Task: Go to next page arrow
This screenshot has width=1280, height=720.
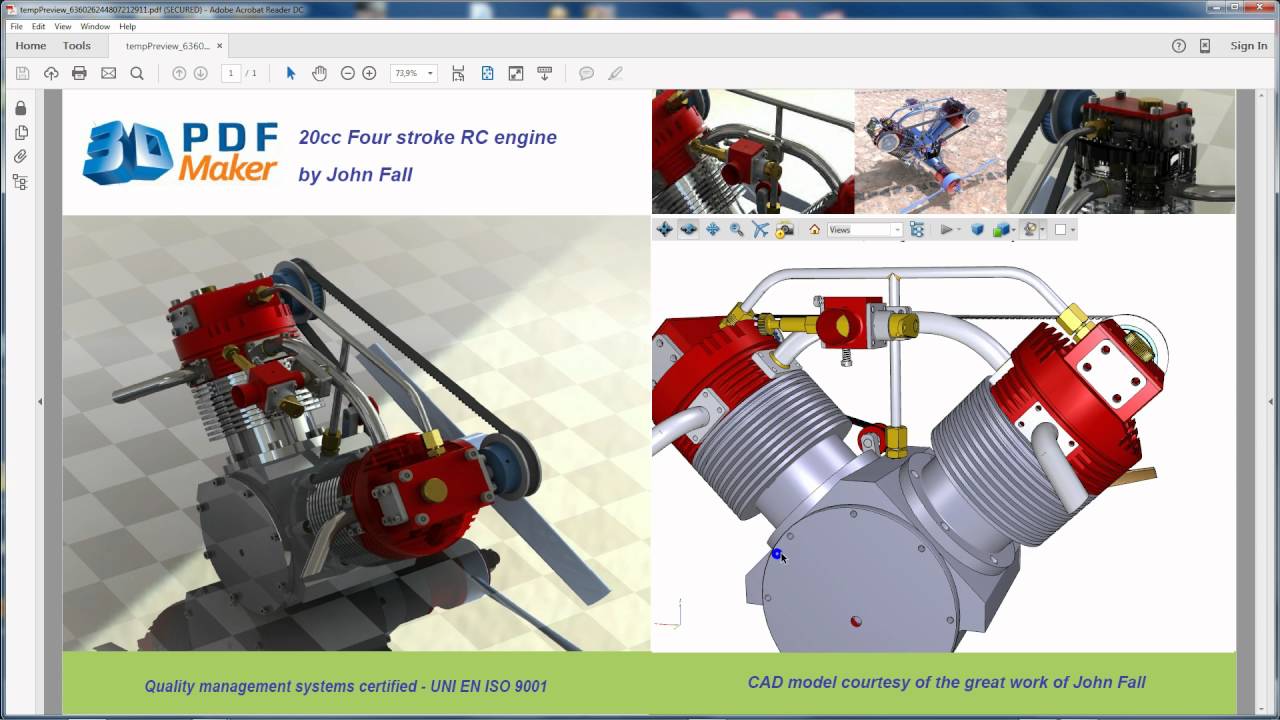Action: tap(200, 73)
